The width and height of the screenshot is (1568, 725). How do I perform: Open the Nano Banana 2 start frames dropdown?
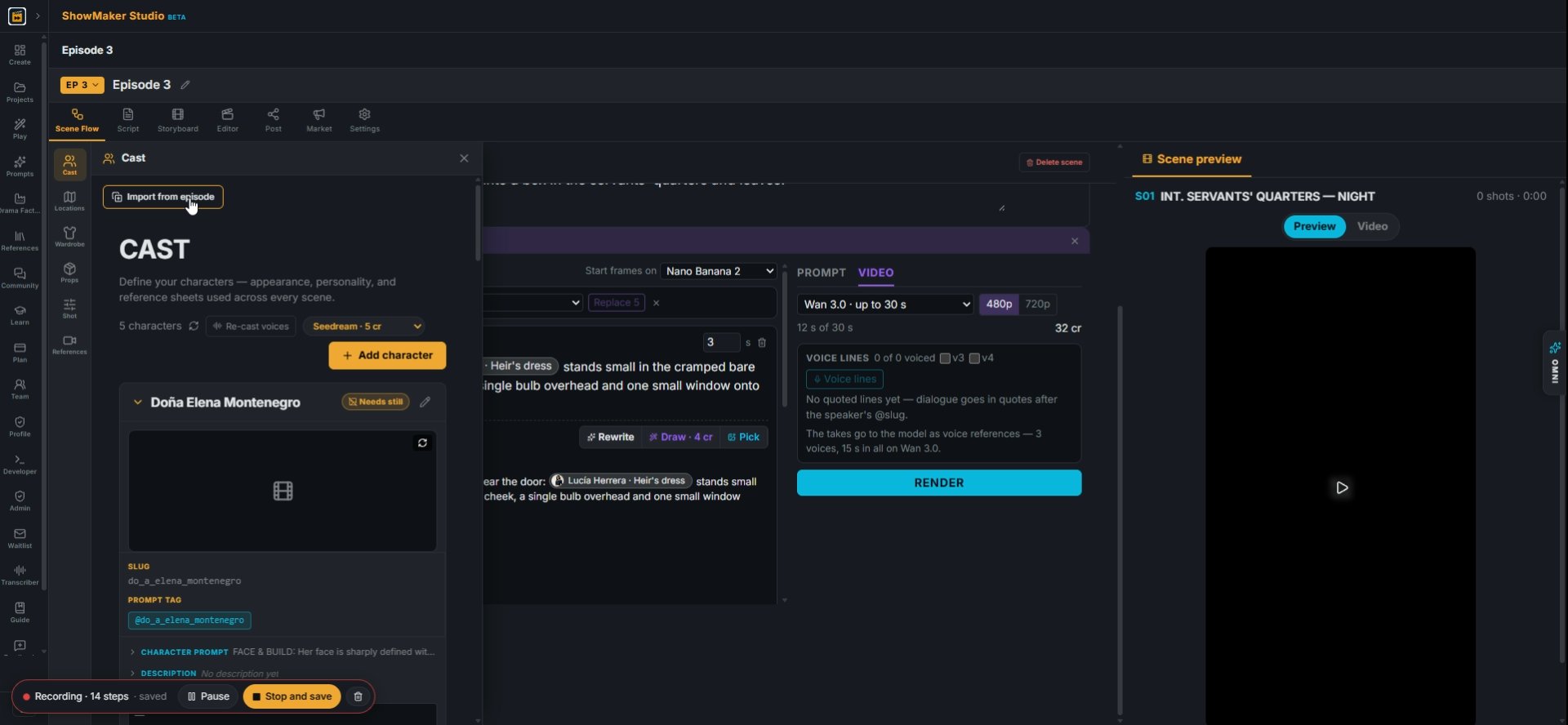point(719,271)
